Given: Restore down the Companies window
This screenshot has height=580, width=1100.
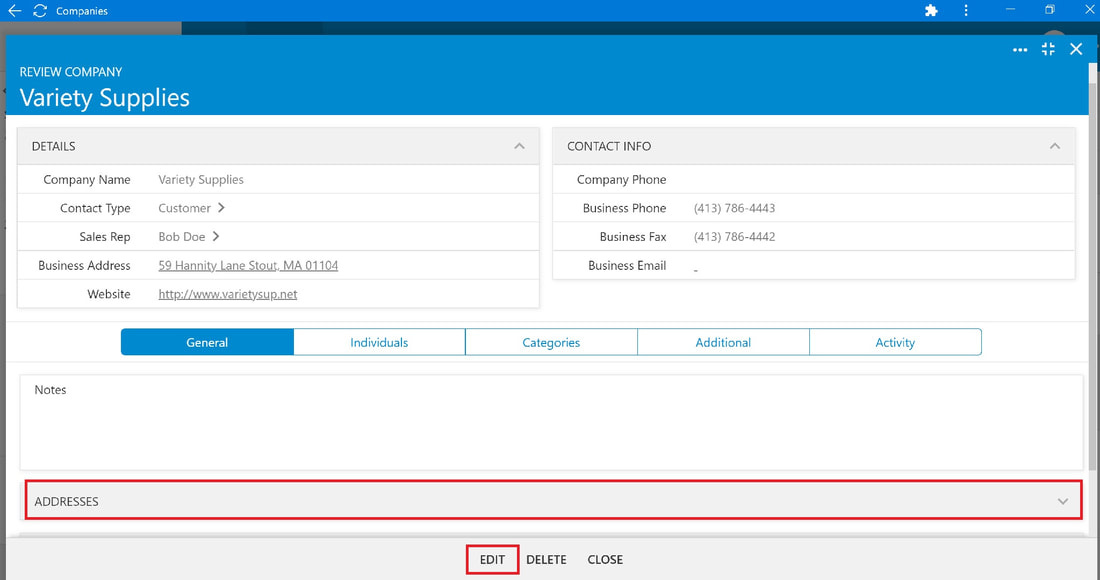Looking at the screenshot, I should coord(1049,10).
